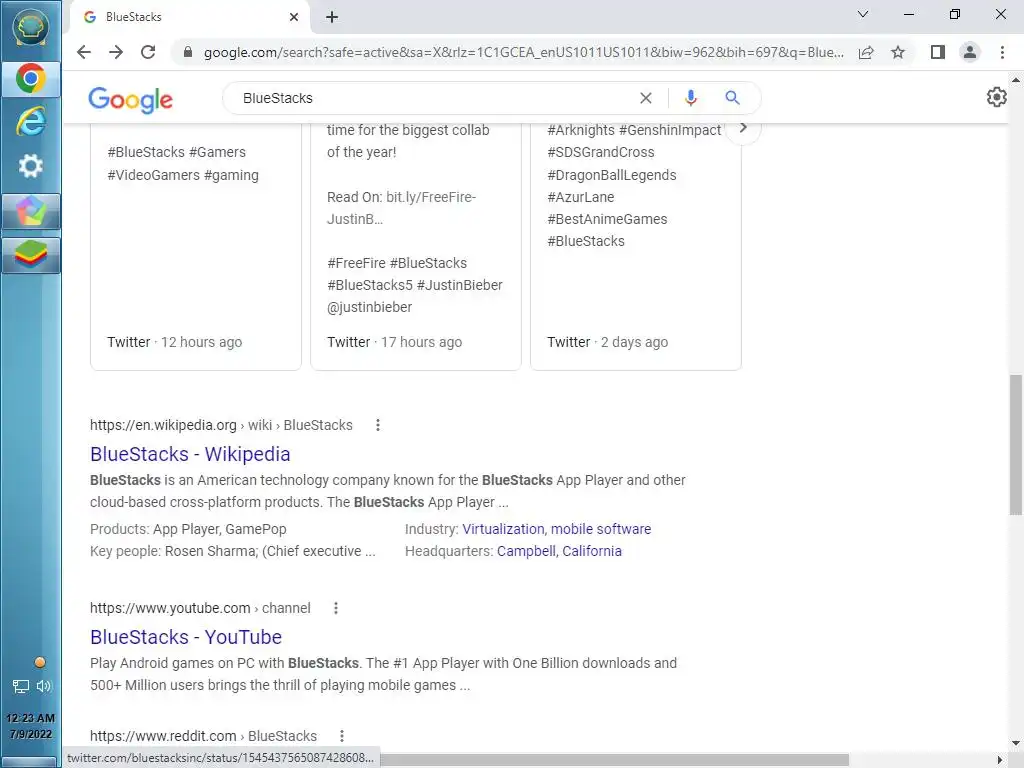The width and height of the screenshot is (1024, 768).
Task: Open a new browser tab
Action: pyautogui.click(x=332, y=17)
